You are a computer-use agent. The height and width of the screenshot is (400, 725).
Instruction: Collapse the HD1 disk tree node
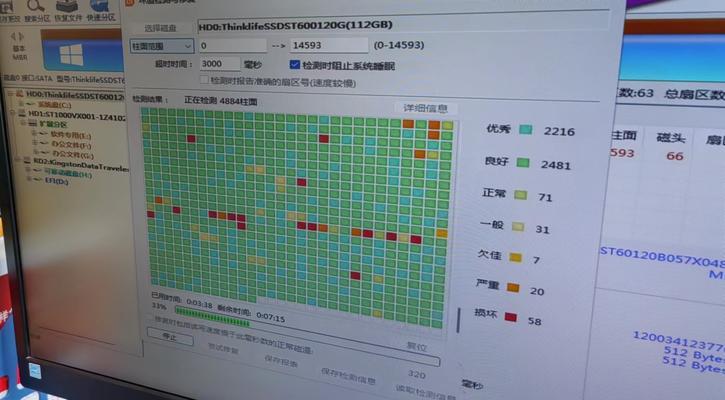click(13, 112)
